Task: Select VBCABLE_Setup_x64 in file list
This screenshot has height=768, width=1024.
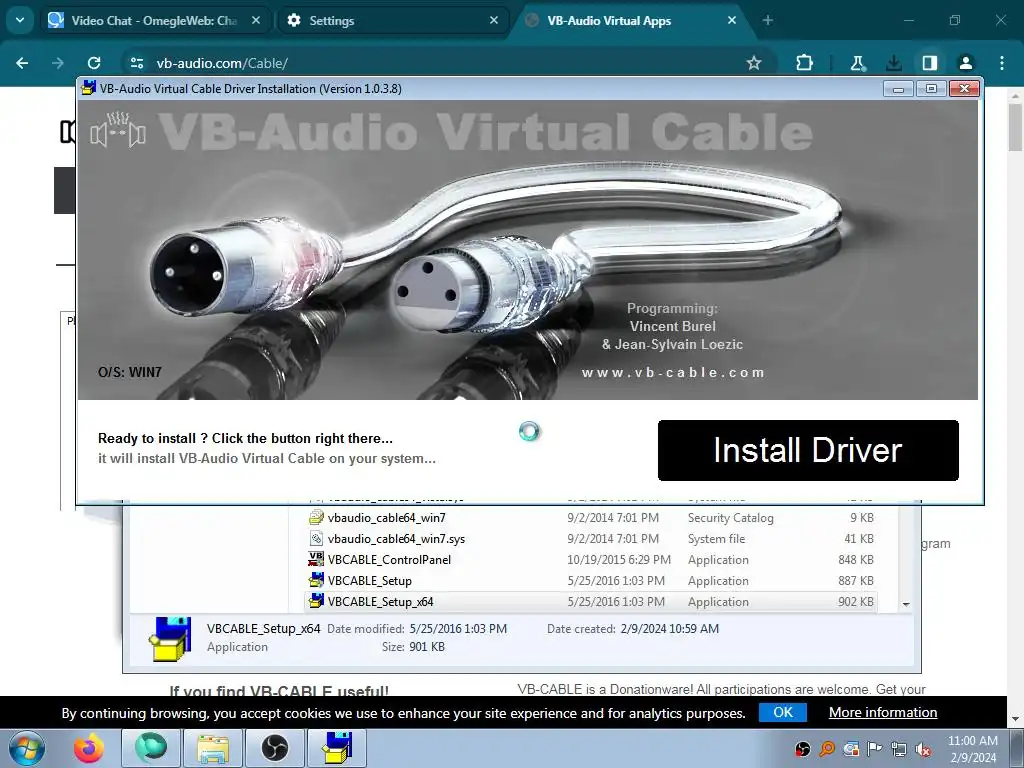Action: pyautogui.click(x=591, y=601)
